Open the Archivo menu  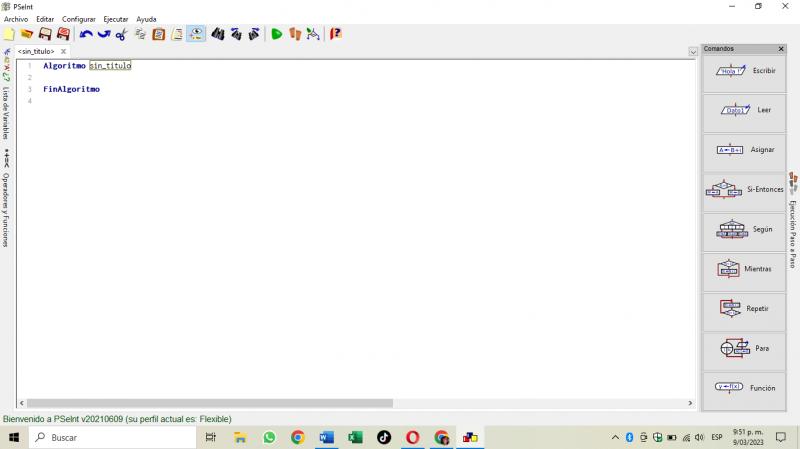point(16,19)
